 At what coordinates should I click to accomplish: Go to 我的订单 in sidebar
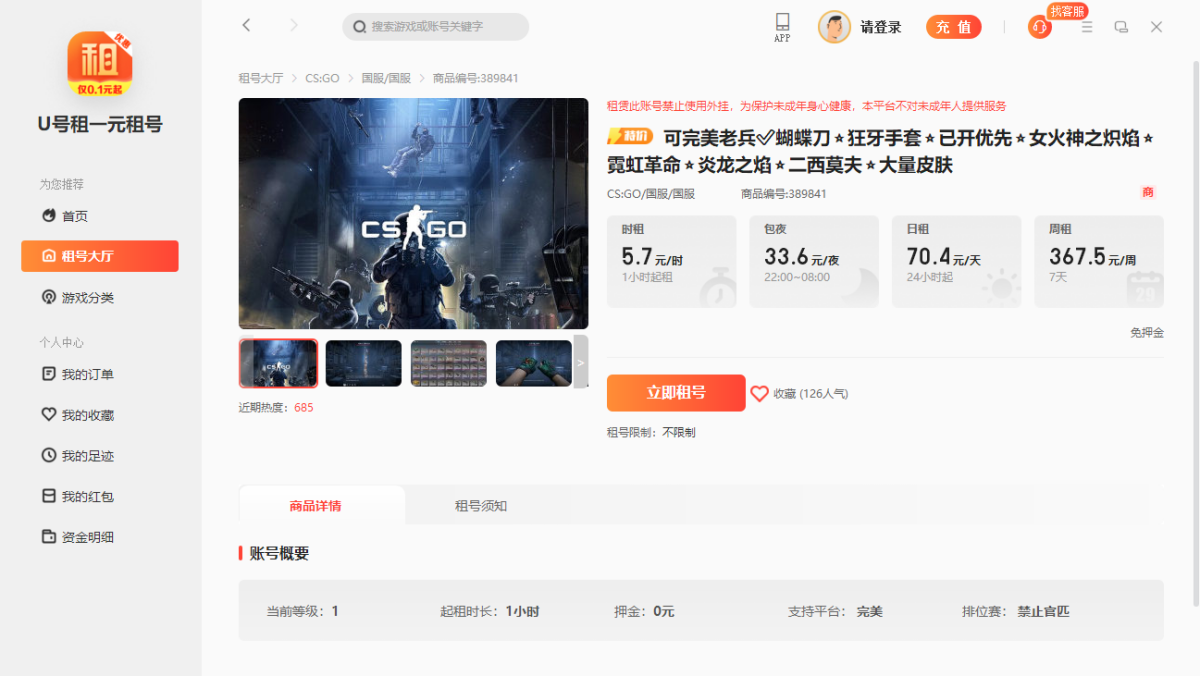[88, 375]
